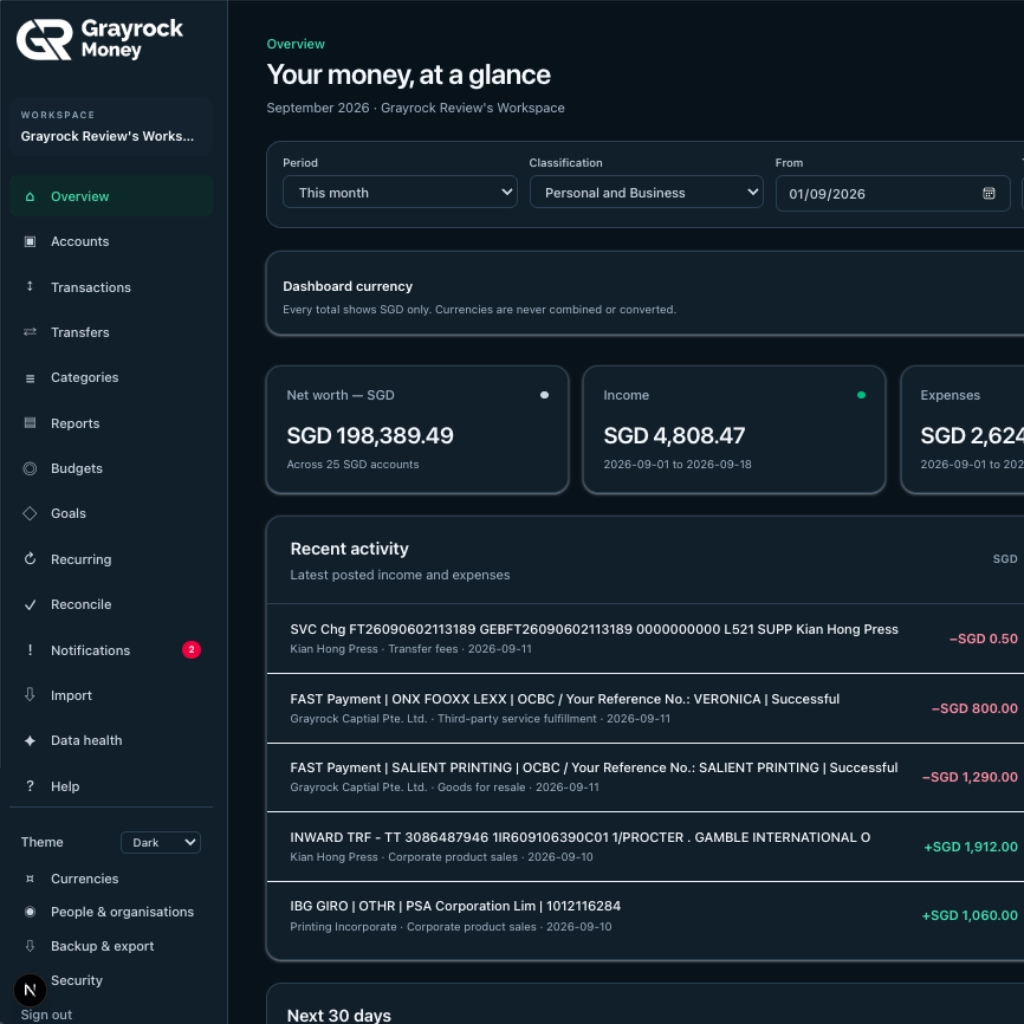
Task: Click the +SGD 1,060.00 amount
Action: coord(970,916)
